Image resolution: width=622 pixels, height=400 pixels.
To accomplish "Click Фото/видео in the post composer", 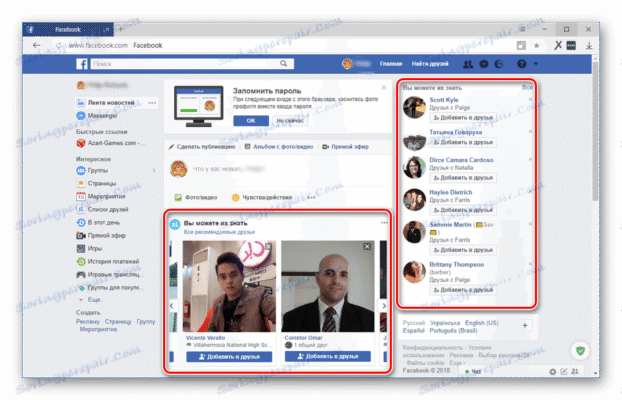I will coord(196,197).
